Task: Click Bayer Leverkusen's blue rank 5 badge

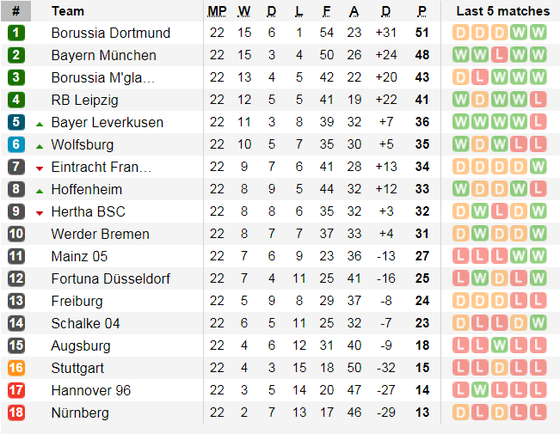Action: (16, 122)
